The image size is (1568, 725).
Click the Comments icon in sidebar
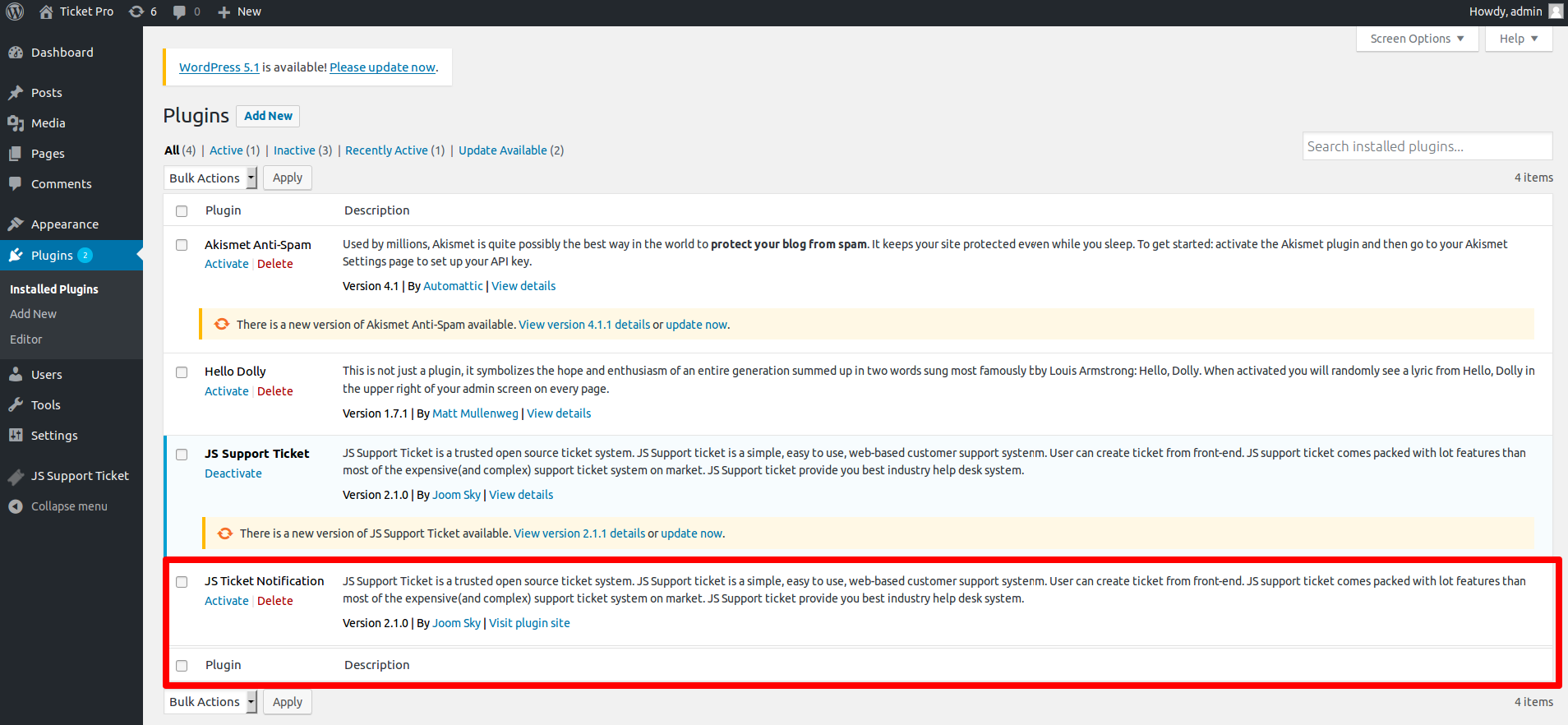click(x=16, y=183)
